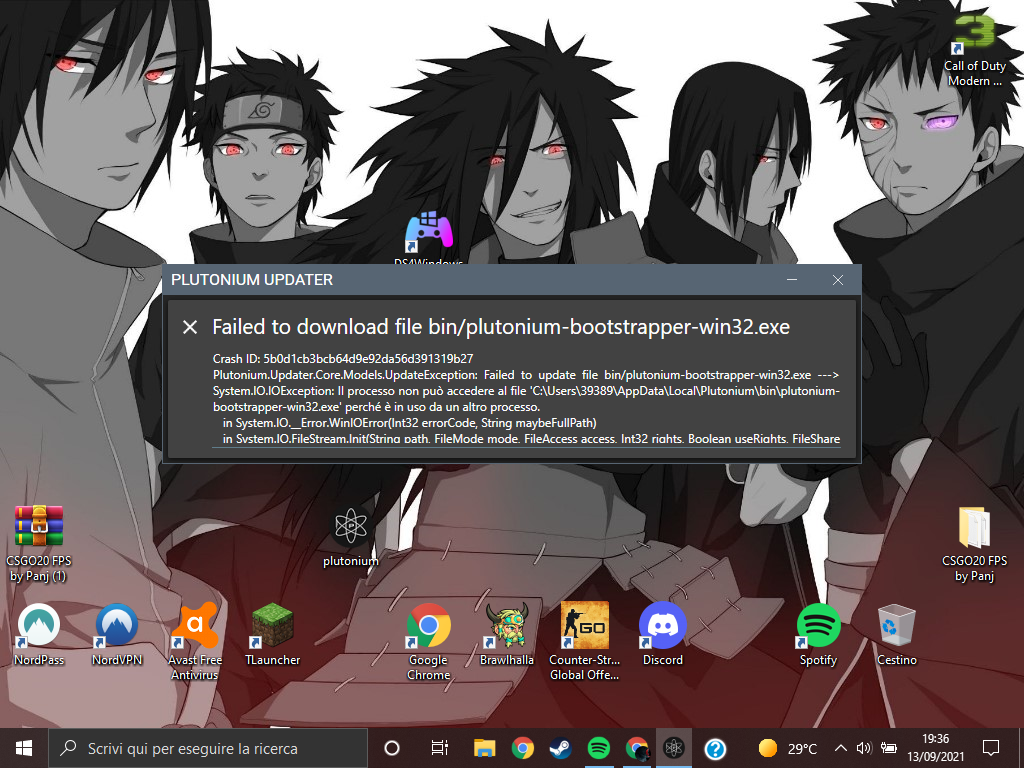
Task: Open the second Chrome profile icon in taskbar
Action: pyautogui.click(x=636, y=748)
